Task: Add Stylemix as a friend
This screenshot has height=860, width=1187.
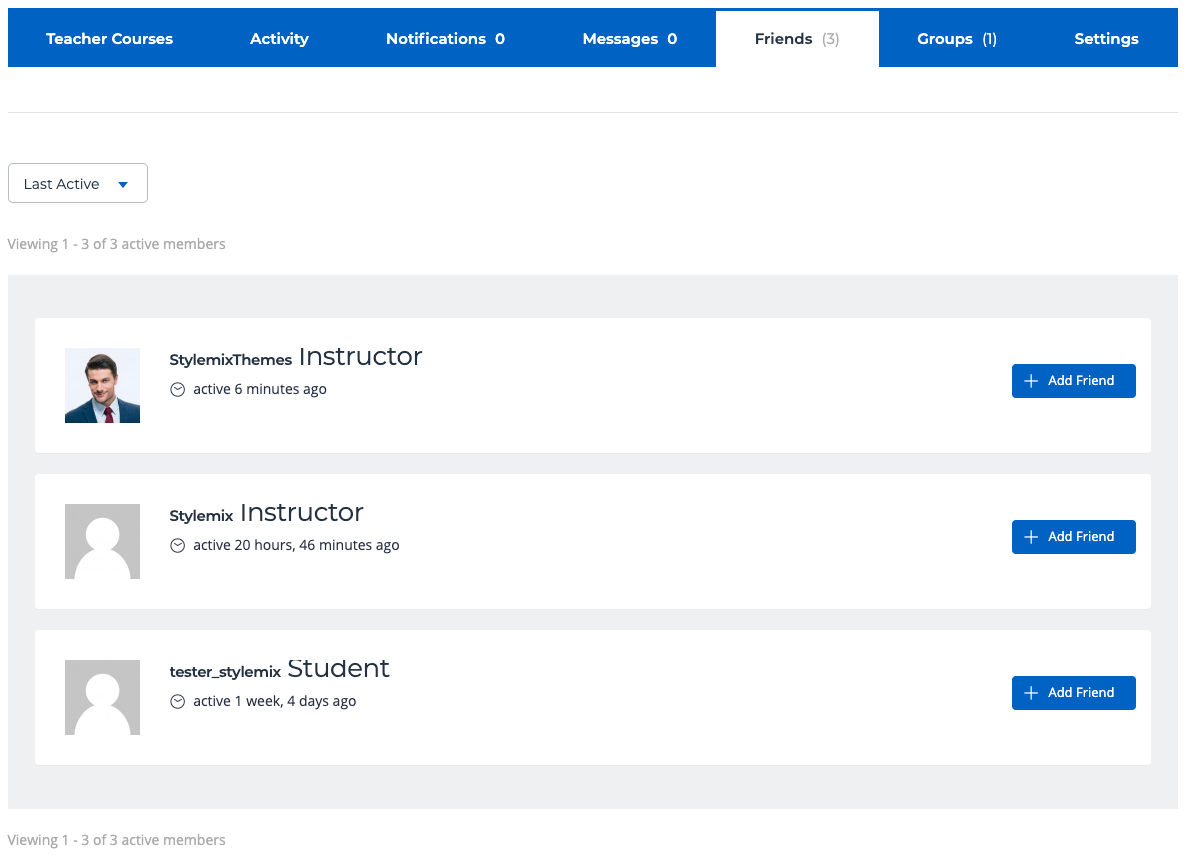Action: pos(1074,537)
